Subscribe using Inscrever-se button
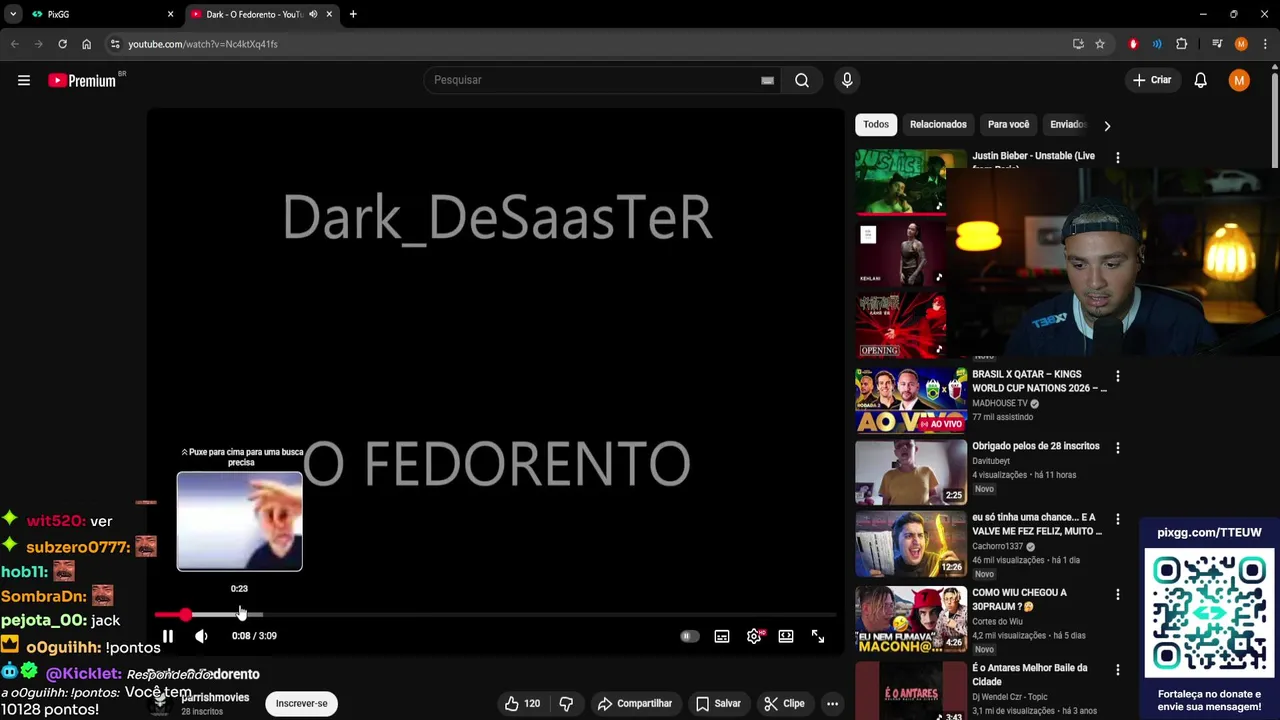Screen dimensions: 1280x720 [302, 704]
